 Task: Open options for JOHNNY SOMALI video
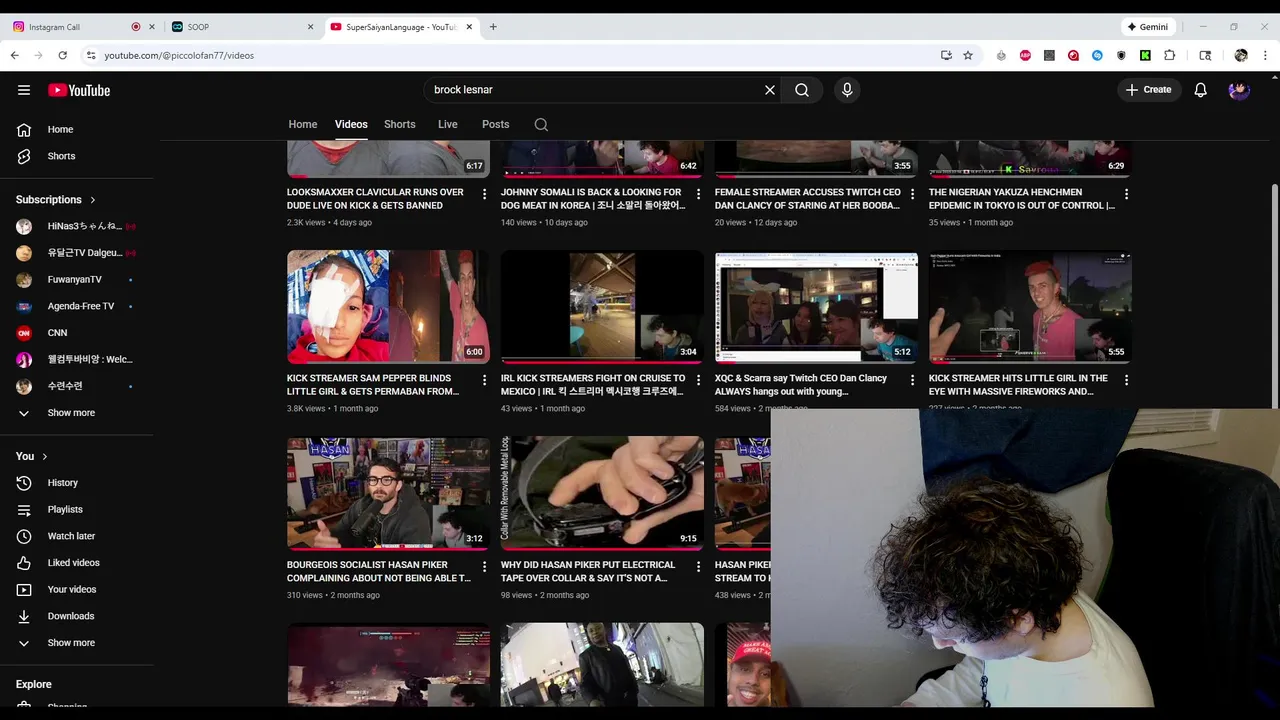[x=698, y=193]
